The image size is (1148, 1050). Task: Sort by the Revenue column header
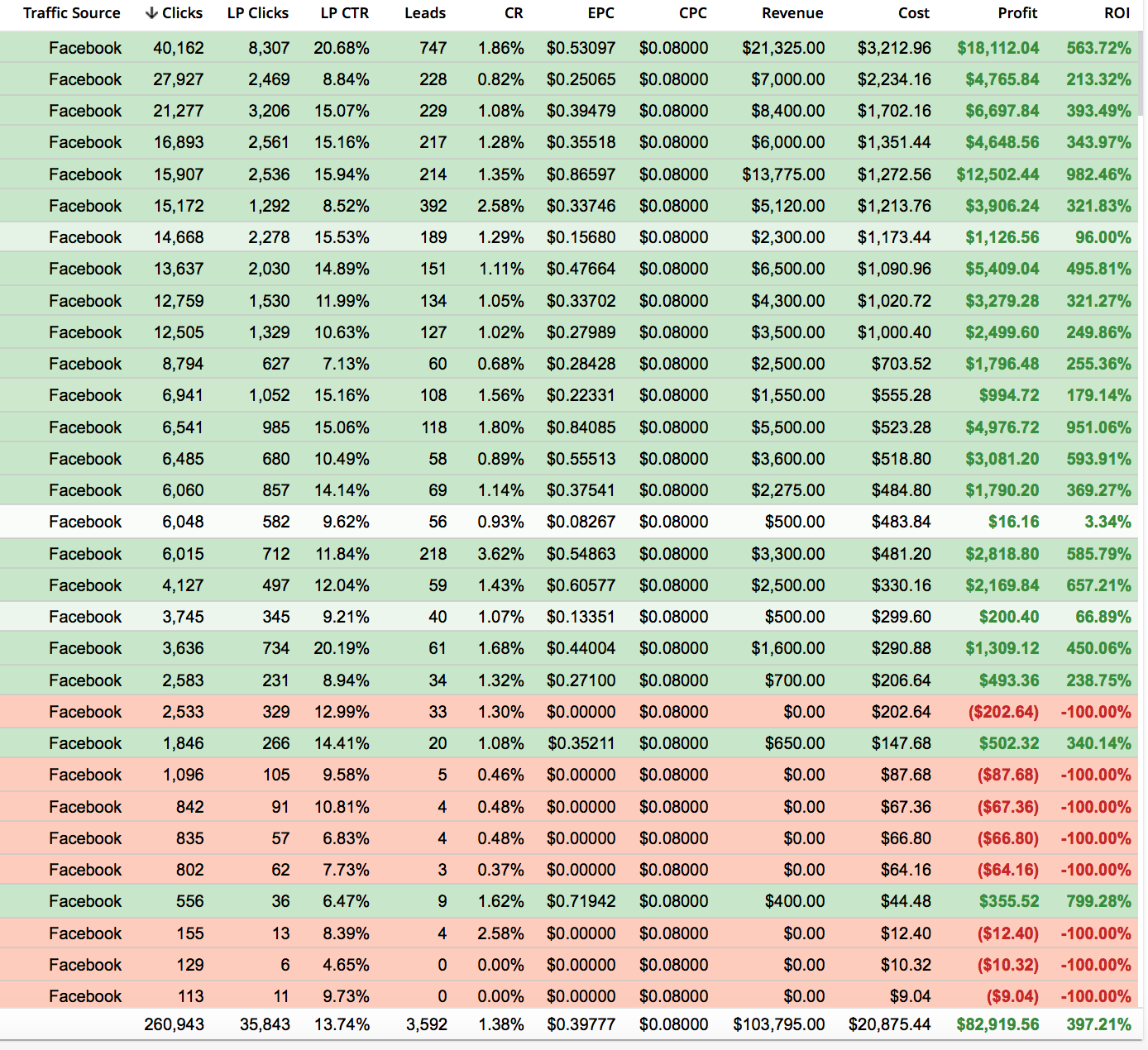pos(792,13)
